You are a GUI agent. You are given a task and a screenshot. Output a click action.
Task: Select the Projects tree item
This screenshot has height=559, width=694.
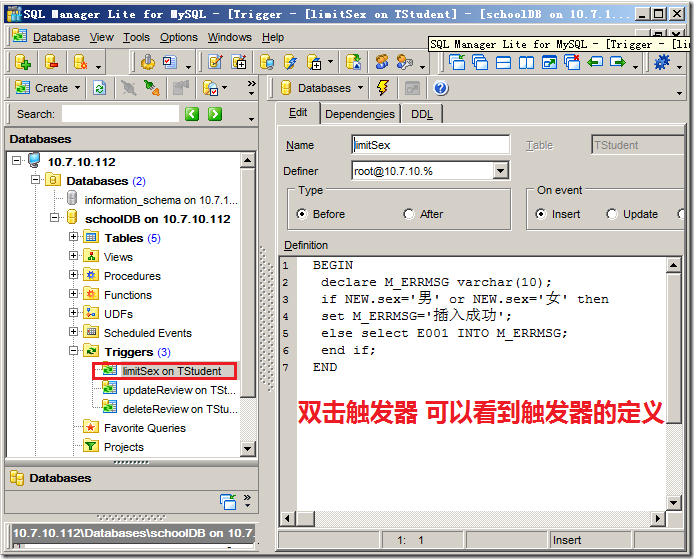click(x=123, y=447)
